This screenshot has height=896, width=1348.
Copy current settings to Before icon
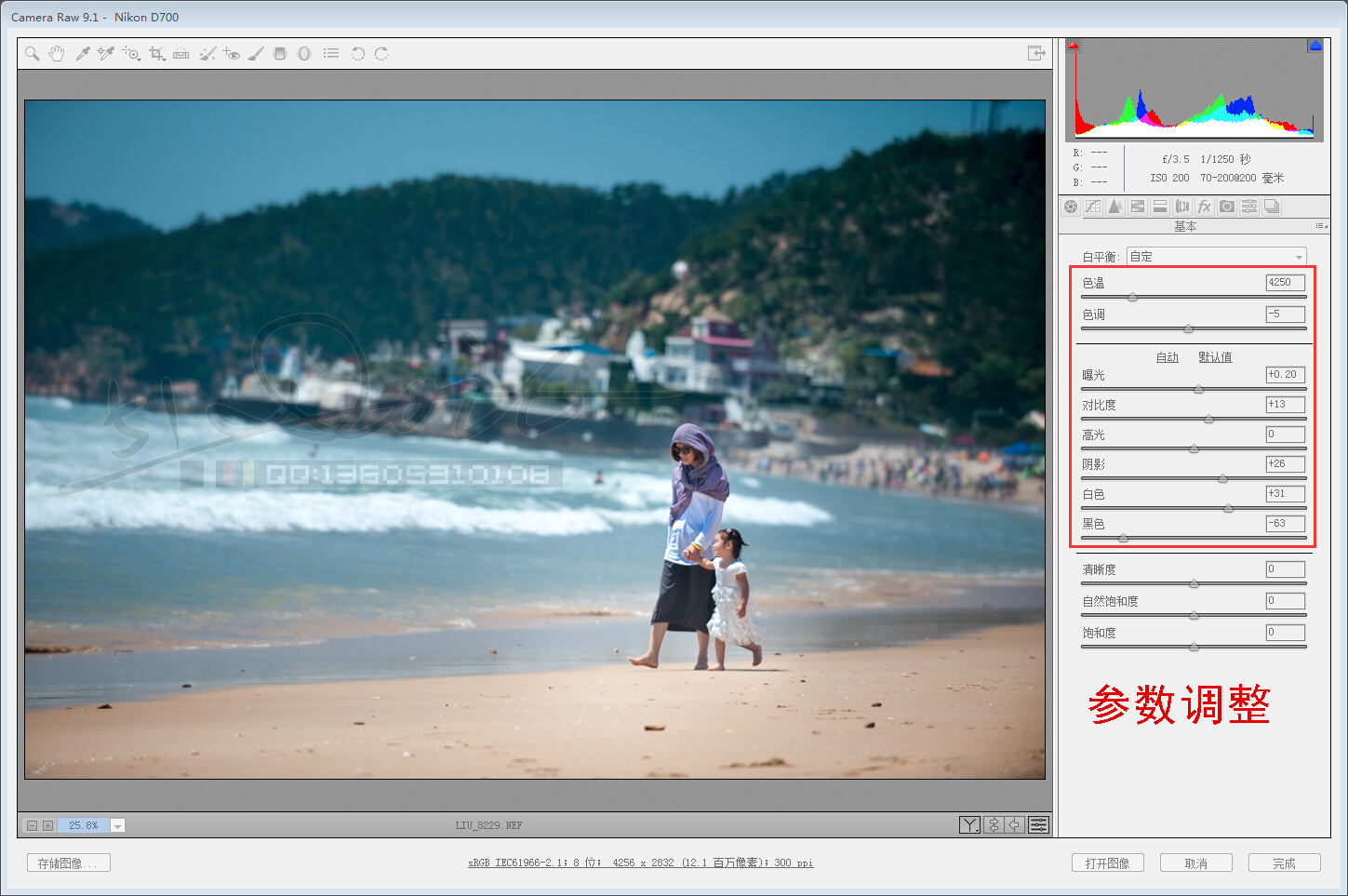[1015, 824]
